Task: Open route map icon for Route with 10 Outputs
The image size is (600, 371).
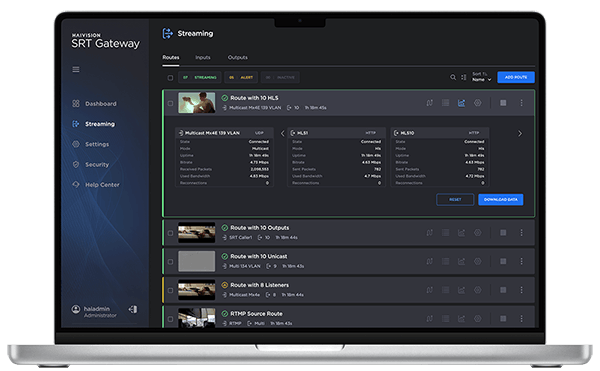Action: pyautogui.click(x=430, y=233)
